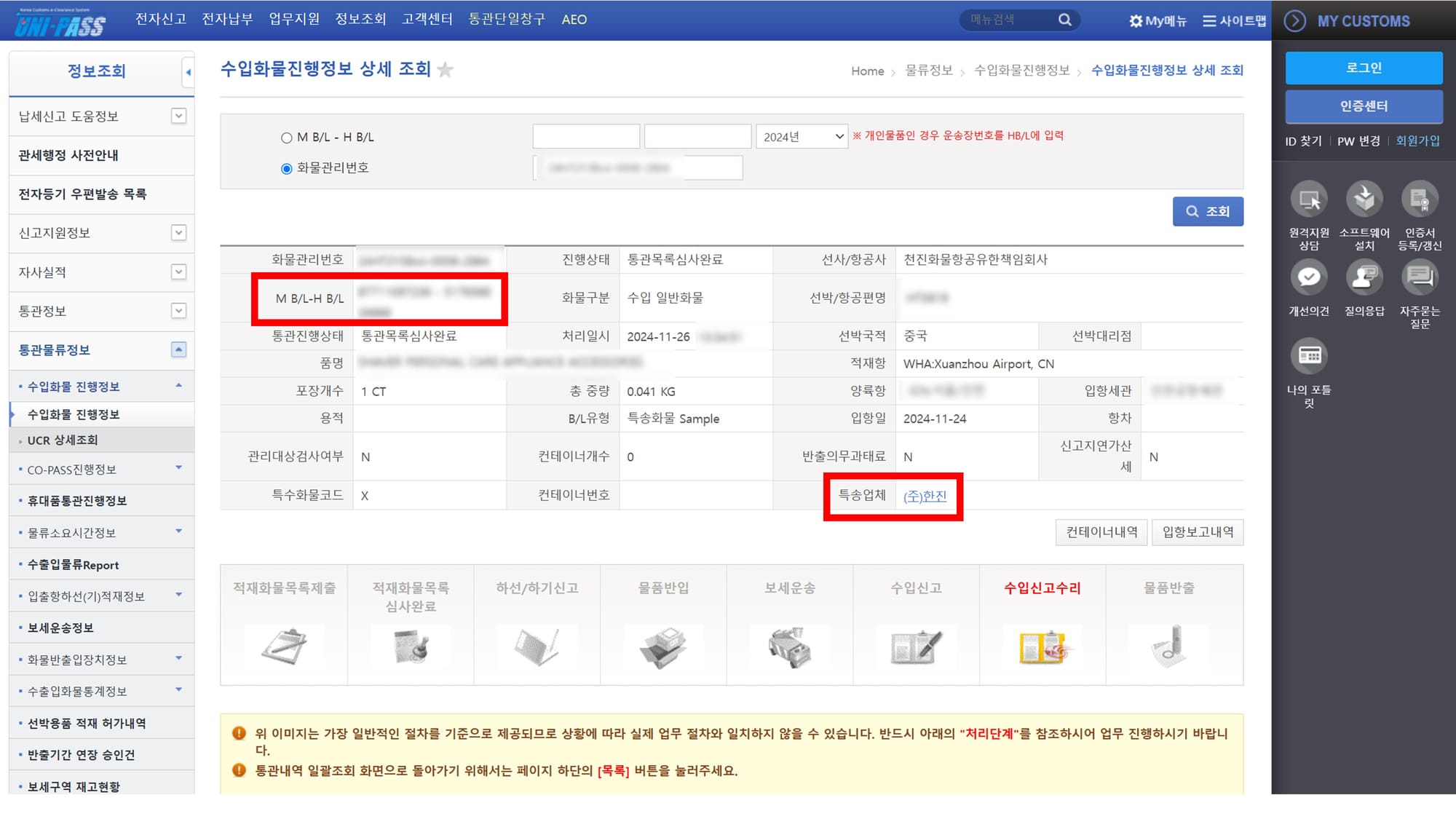
Task: Expand the 통관정보 sidebar section
Action: pos(177,311)
